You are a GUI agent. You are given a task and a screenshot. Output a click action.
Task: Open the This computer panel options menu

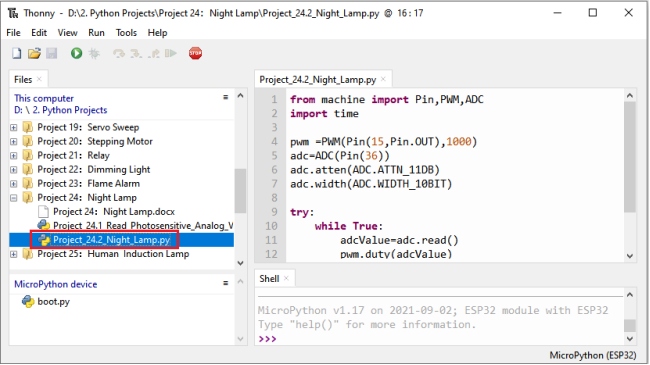(226, 97)
